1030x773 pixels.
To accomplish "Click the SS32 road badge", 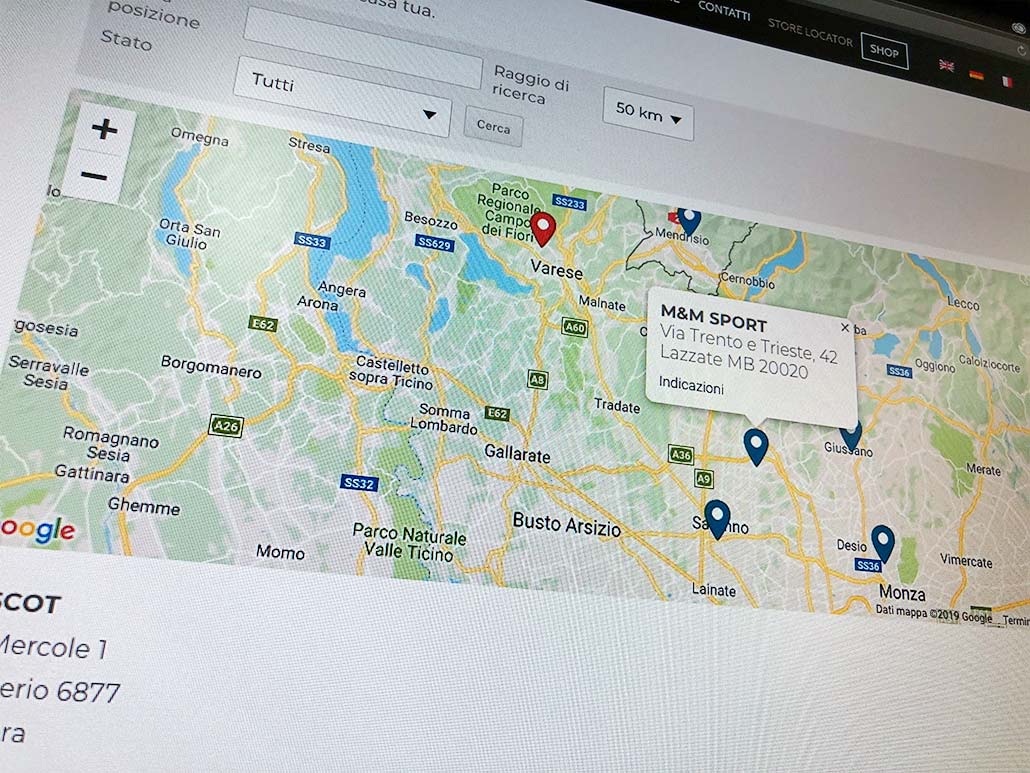I will (359, 483).
